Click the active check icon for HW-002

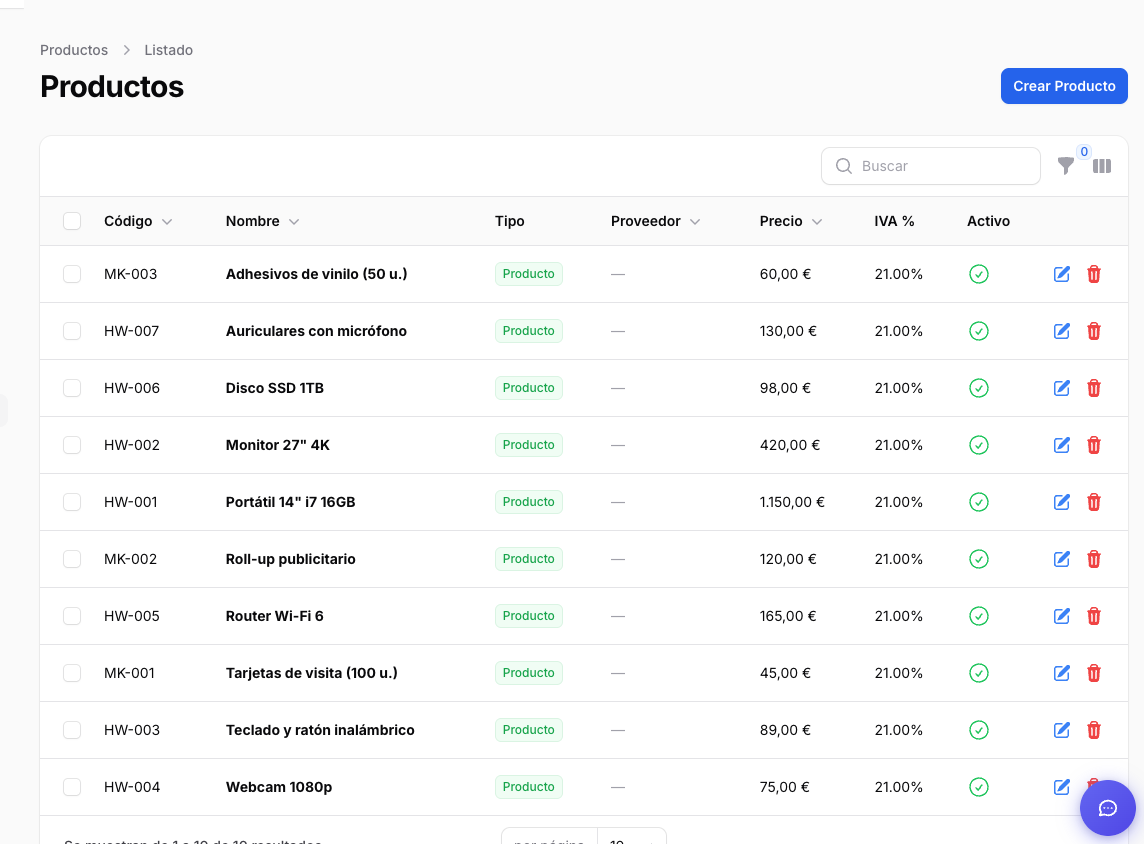[x=978, y=445]
